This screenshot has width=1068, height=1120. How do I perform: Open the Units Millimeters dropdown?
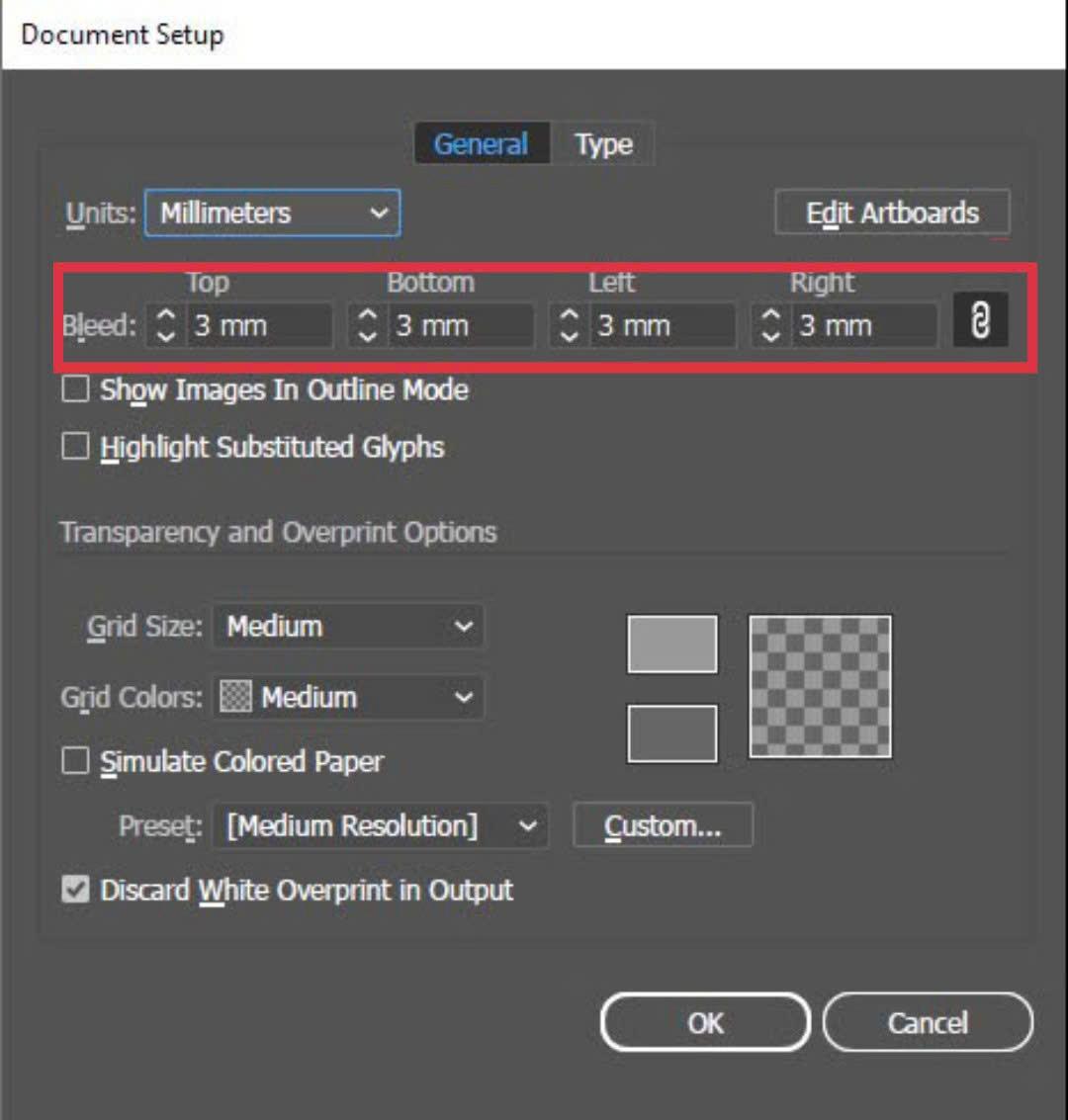[x=272, y=213]
